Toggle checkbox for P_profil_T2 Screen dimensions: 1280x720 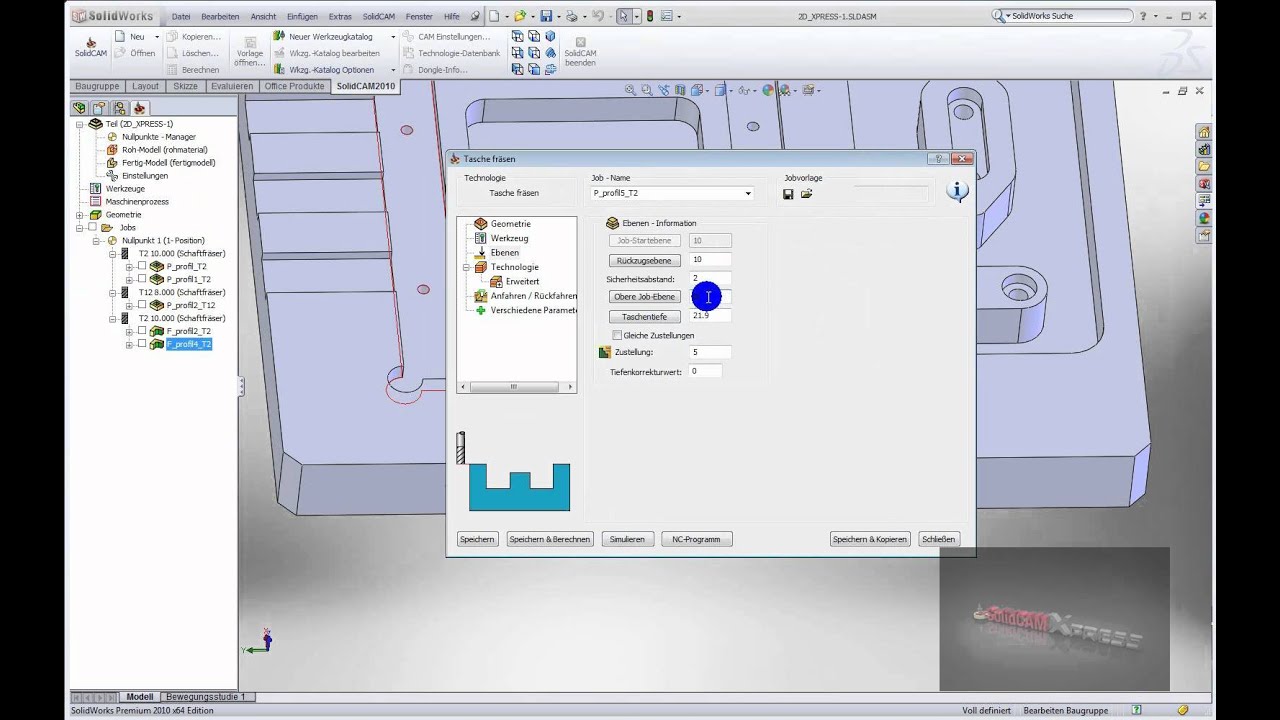(x=142, y=266)
